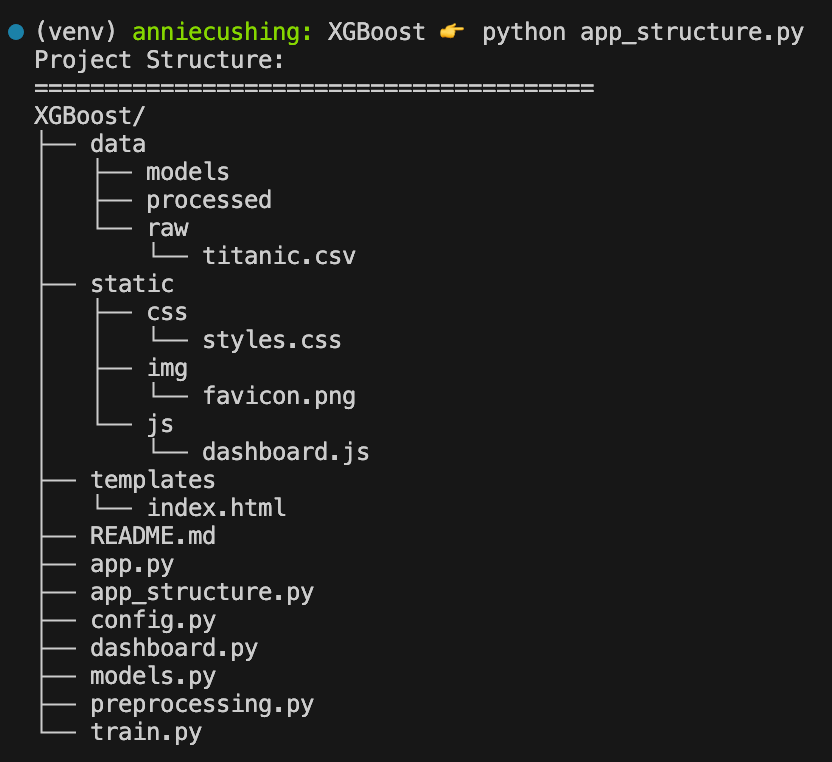The height and width of the screenshot is (762, 832).
Task: Click the 'app.py' file name
Action: click(x=132, y=565)
